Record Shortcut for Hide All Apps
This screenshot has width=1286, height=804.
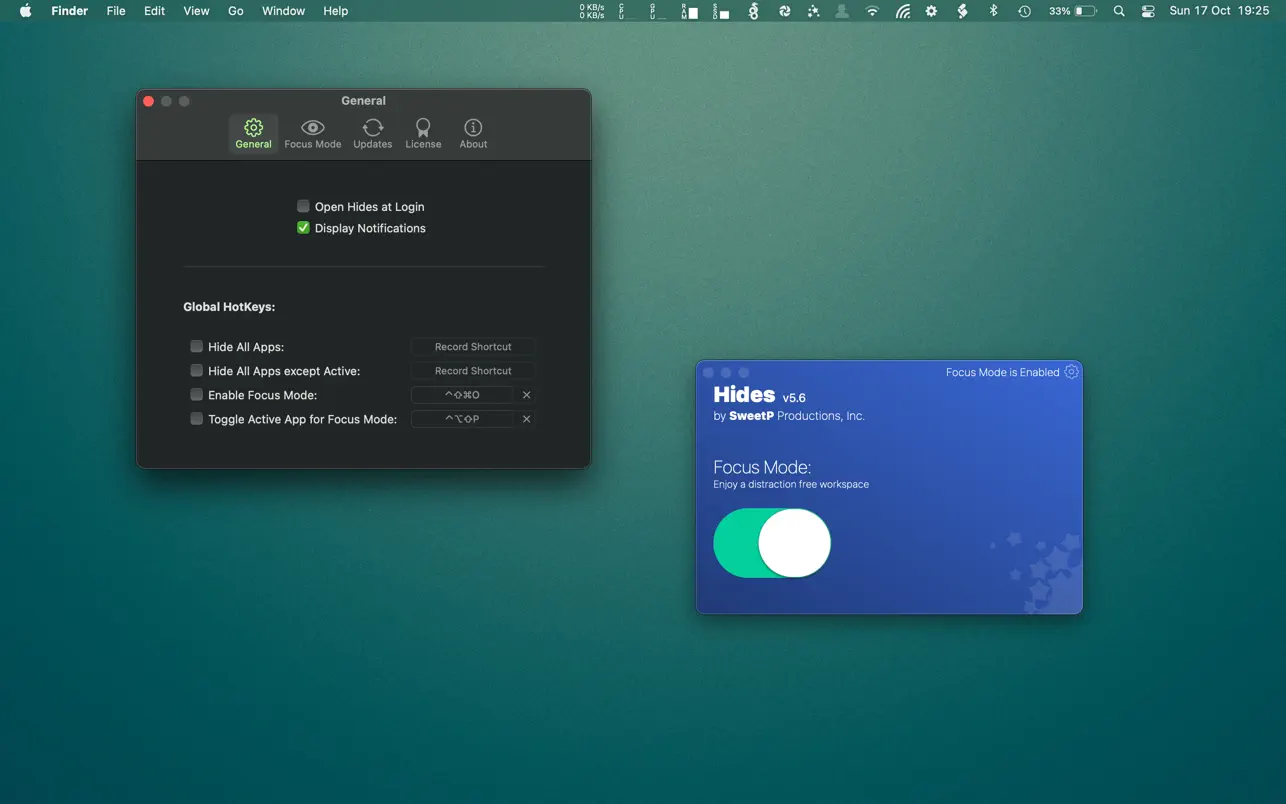click(473, 347)
